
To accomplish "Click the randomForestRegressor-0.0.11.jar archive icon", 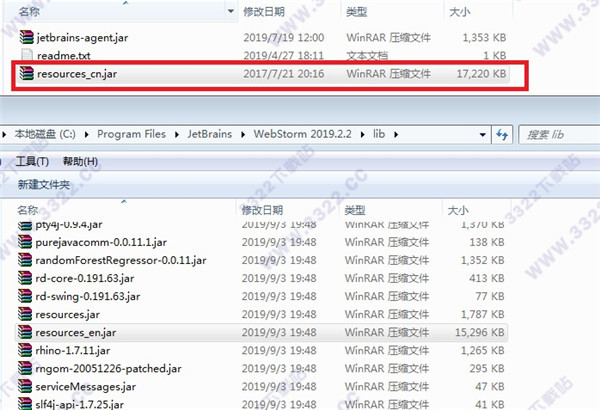I will [25, 260].
